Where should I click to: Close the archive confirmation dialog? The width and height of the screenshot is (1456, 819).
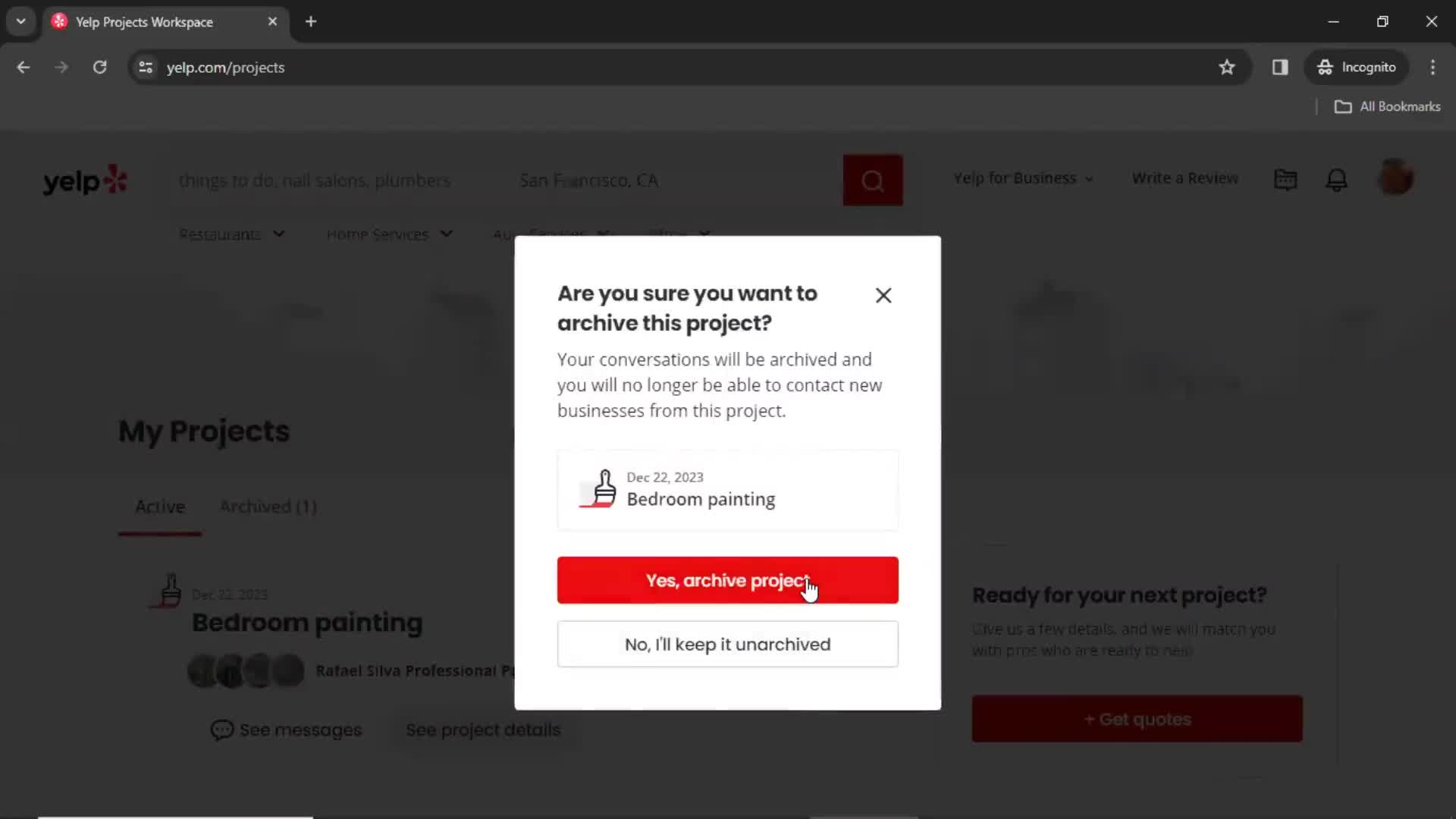click(x=883, y=294)
